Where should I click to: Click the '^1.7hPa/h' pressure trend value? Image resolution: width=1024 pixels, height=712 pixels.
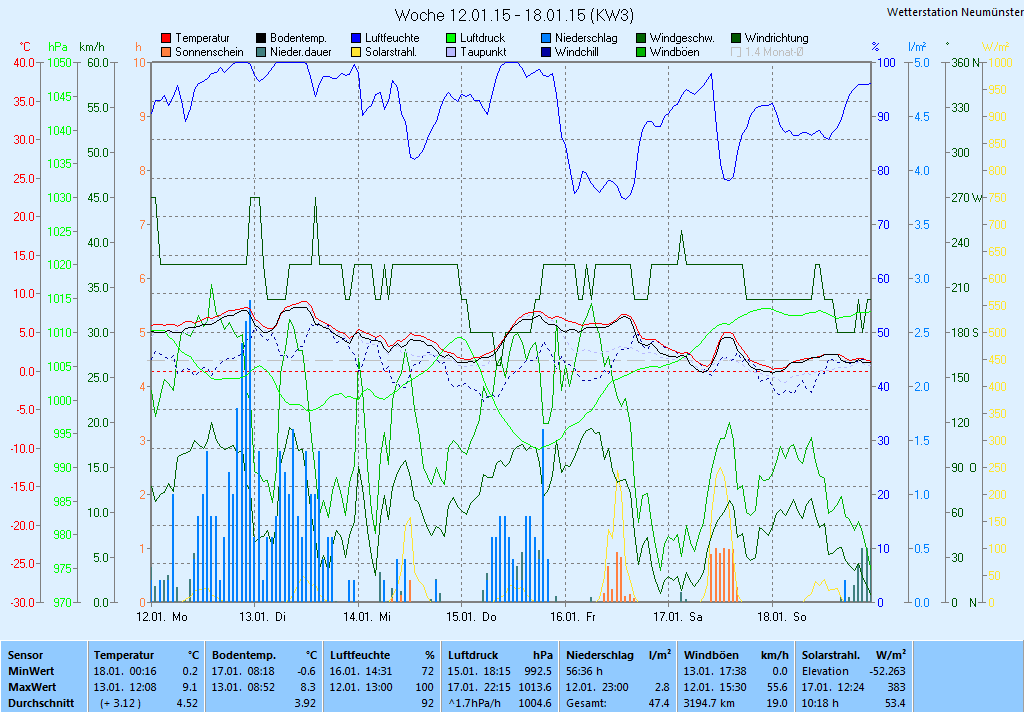[475, 704]
